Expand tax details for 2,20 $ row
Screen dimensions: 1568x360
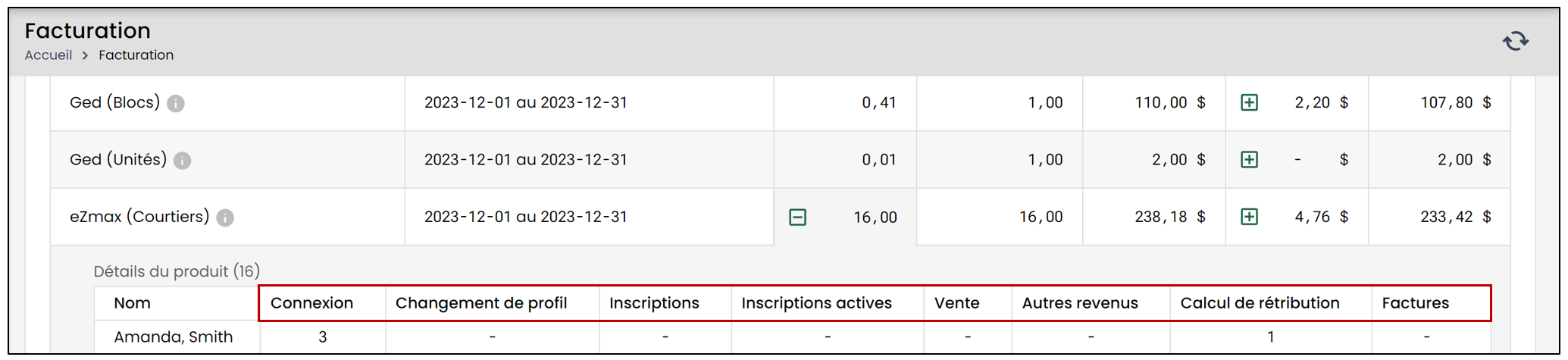point(1250,102)
